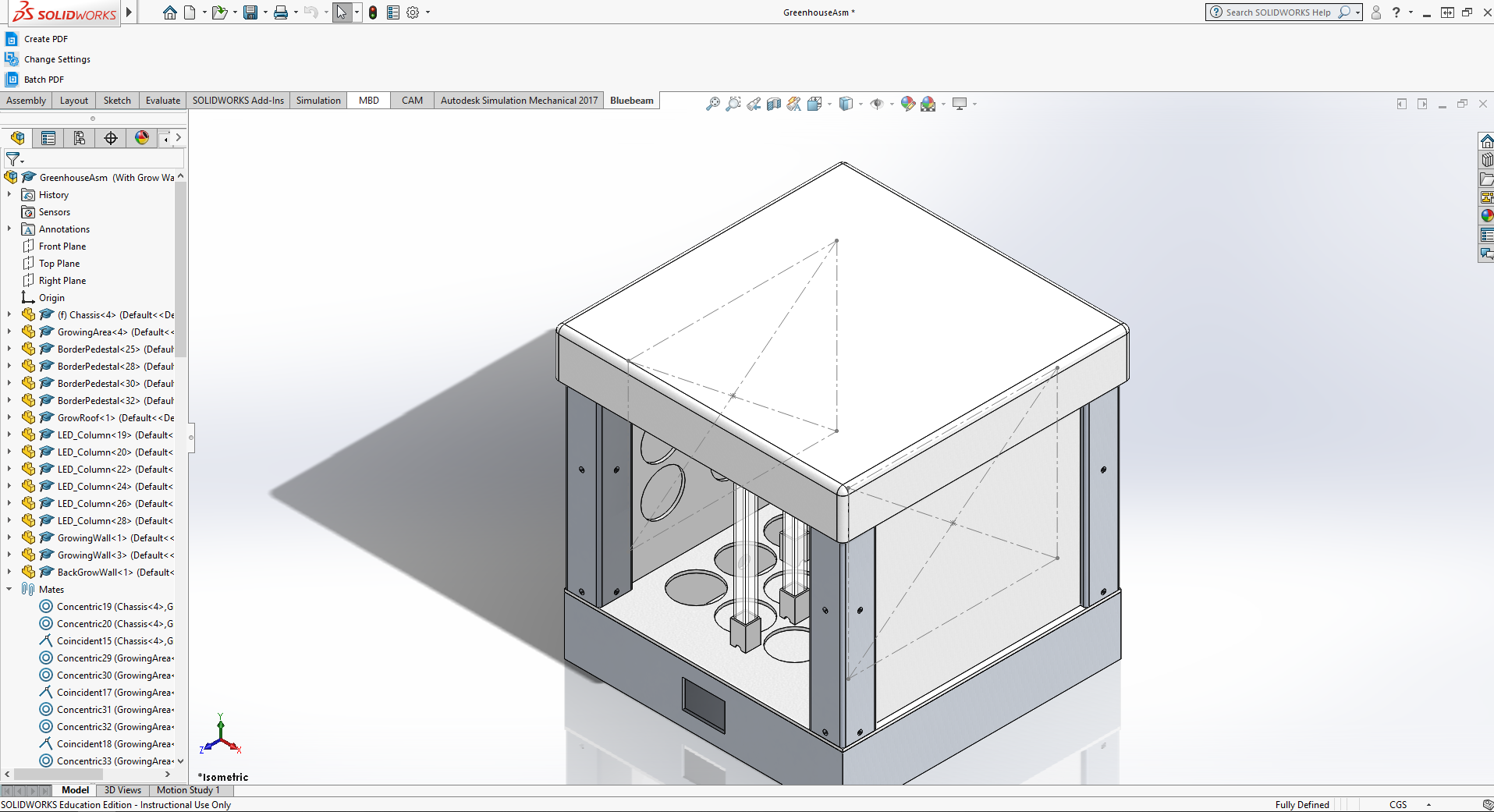Click the Search SOLIDWORKS Help field
The width and height of the screenshot is (1494, 812).
point(1279,12)
